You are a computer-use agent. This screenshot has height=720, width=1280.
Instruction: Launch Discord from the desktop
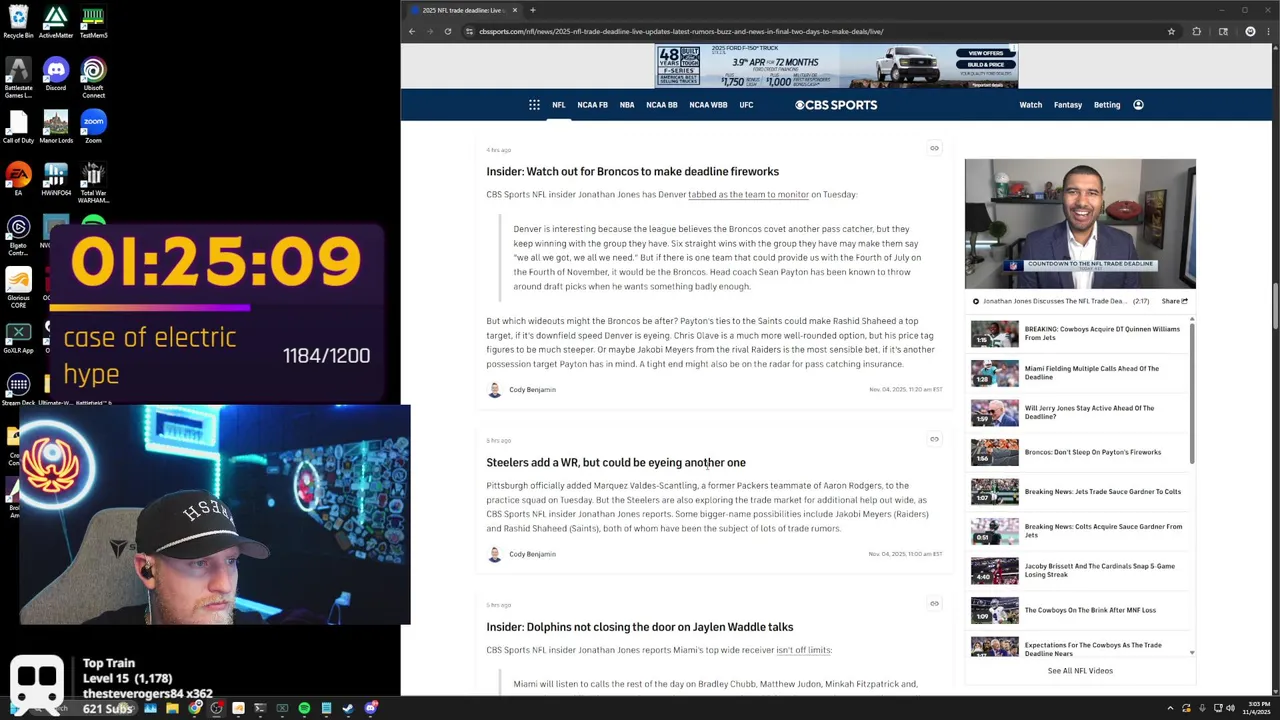pos(56,75)
